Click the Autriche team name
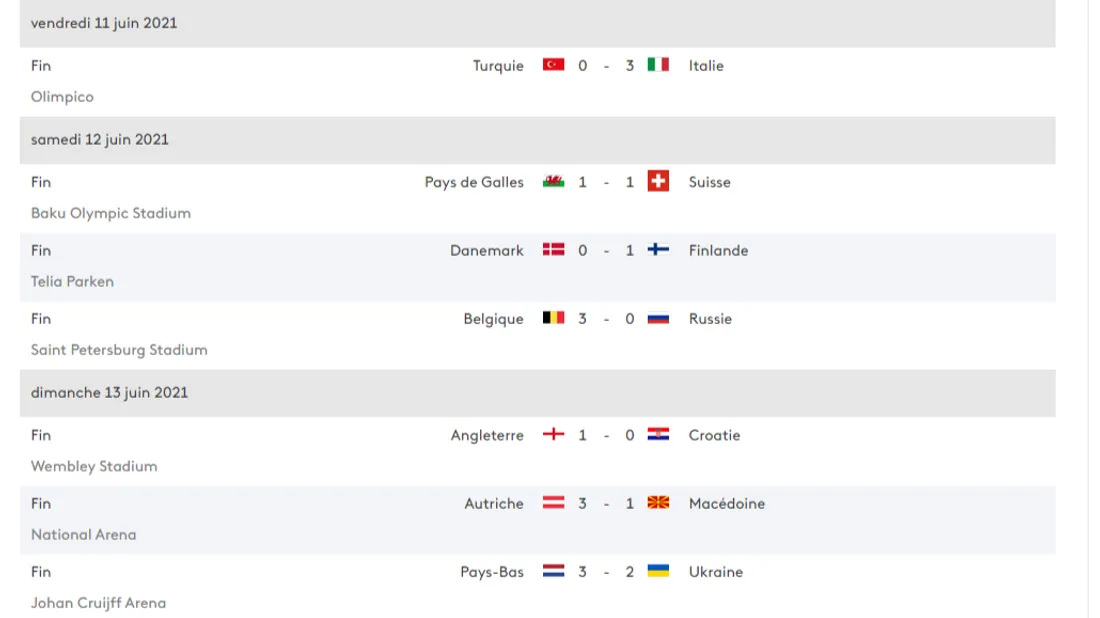 pos(494,503)
